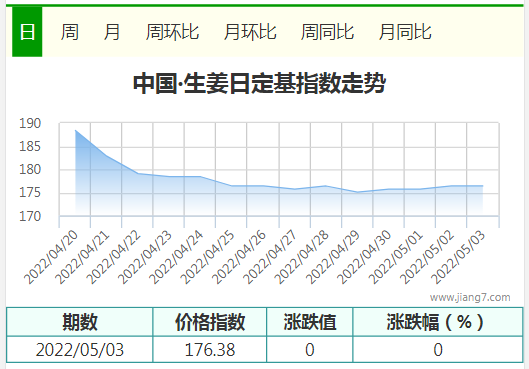Click the 176.38 price index cell
Screen dimensions: 529x369
click(x=210, y=350)
